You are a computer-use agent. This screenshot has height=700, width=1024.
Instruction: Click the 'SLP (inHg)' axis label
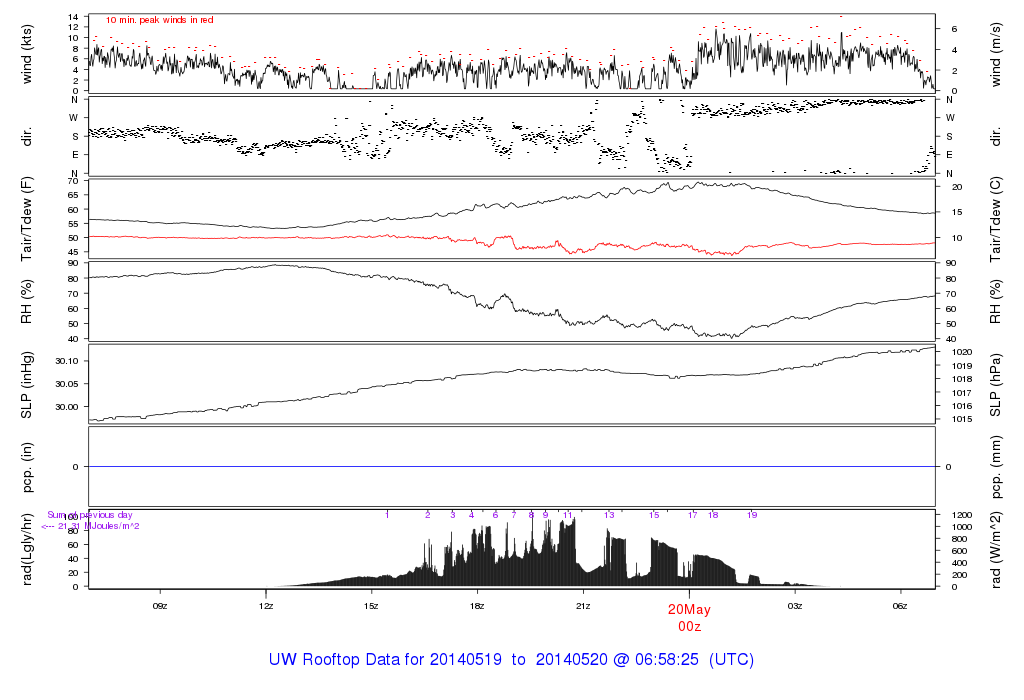pyautogui.click(x=27, y=385)
